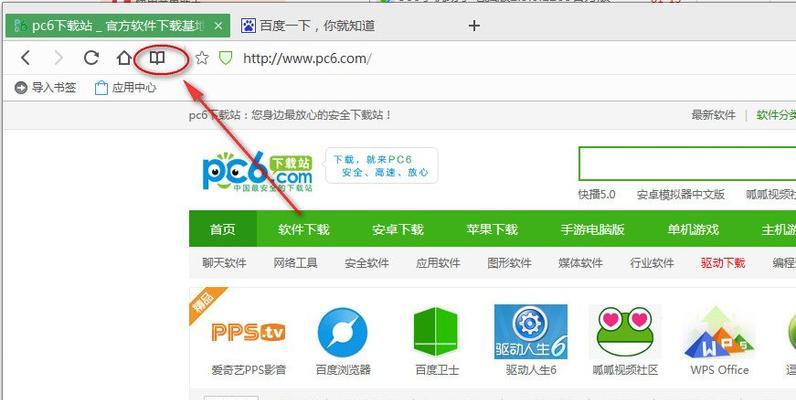Open the 媒体软件 category
Screen dimensions: 796x400
click(x=581, y=263)
